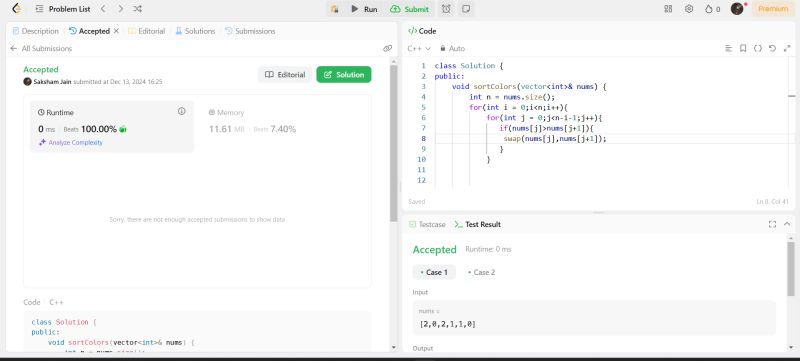Open the C++ language dropdown
Screen dimensions: 800x361
(419, 48)
